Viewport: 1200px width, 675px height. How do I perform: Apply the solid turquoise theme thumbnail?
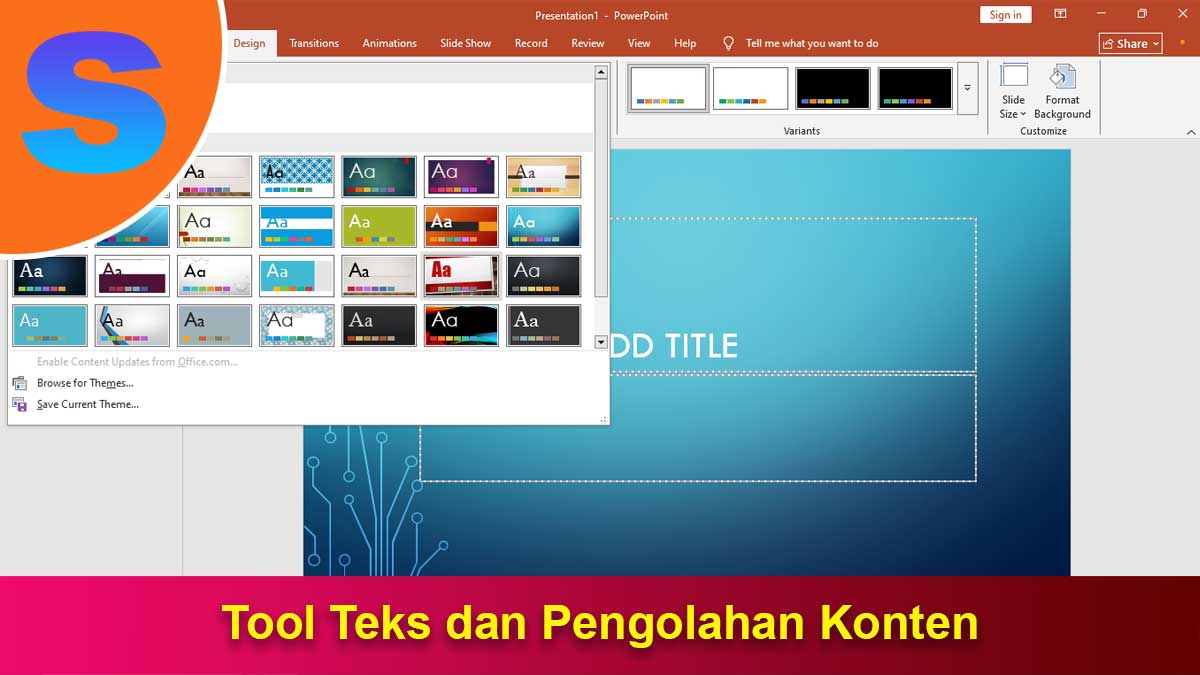pos(50,326)
